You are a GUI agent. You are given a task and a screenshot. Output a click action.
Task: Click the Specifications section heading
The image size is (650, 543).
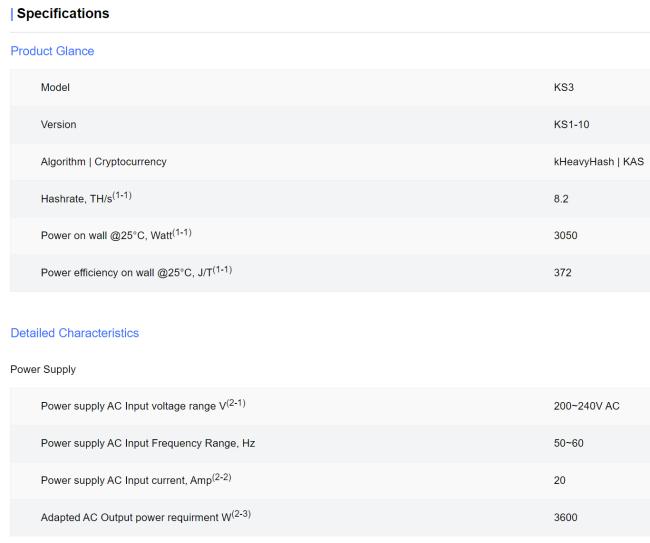tap(63, 13)
